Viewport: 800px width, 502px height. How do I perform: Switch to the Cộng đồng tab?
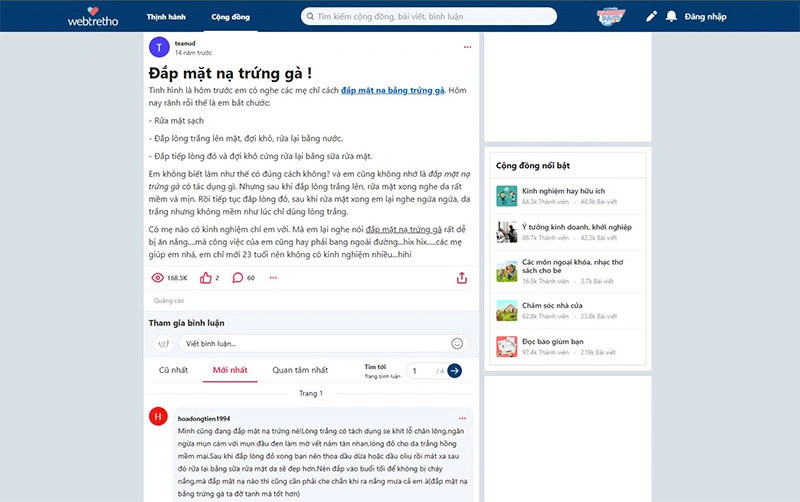(230, 17)
